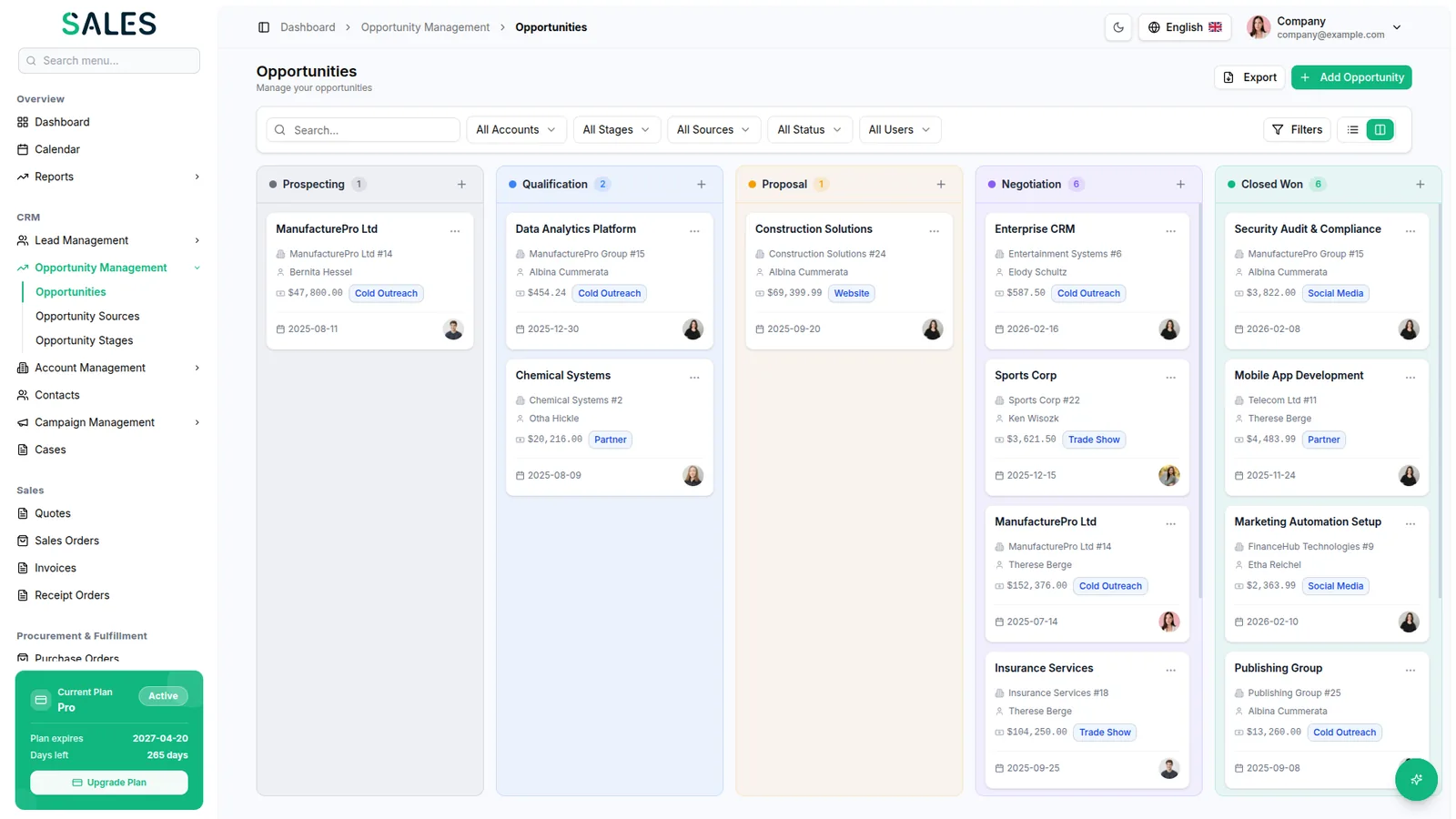Switch to list view
1456x819 pixels.
1353,130
